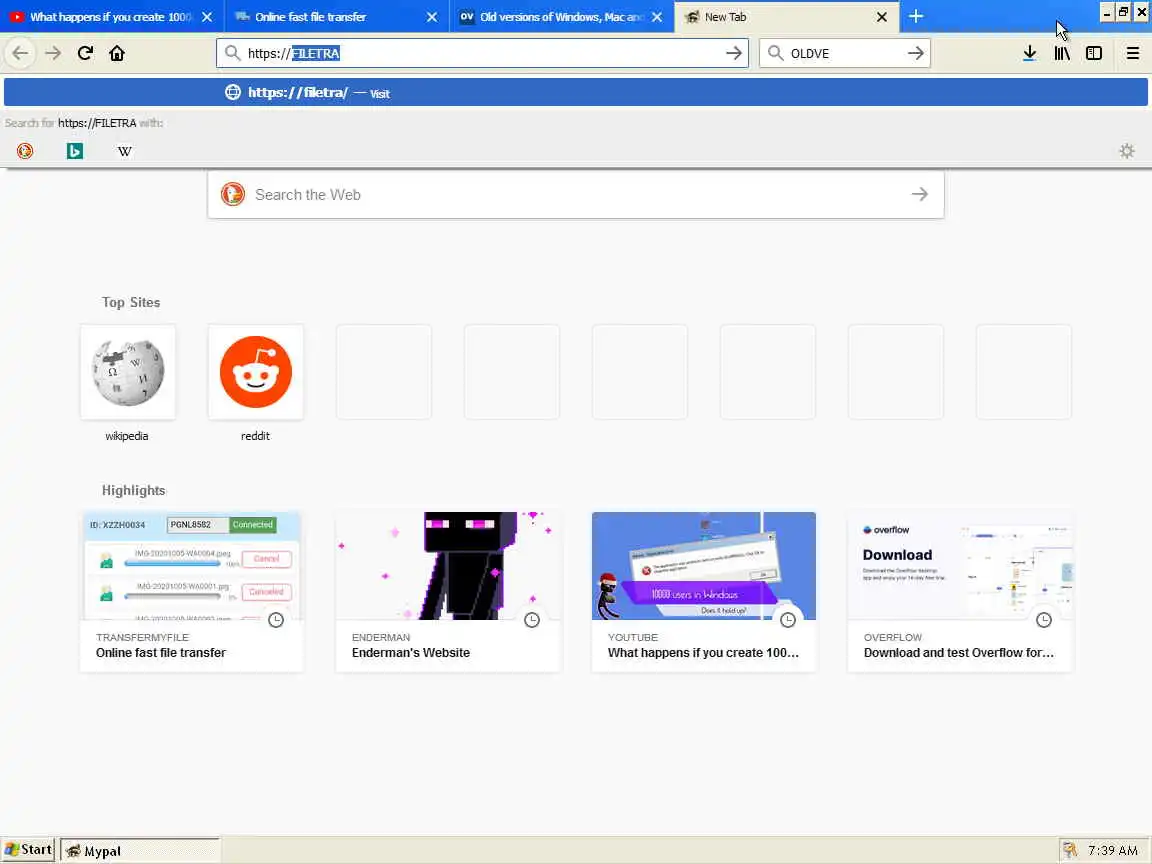
Task: Click the Highlights heading
Action: point(134,490)
